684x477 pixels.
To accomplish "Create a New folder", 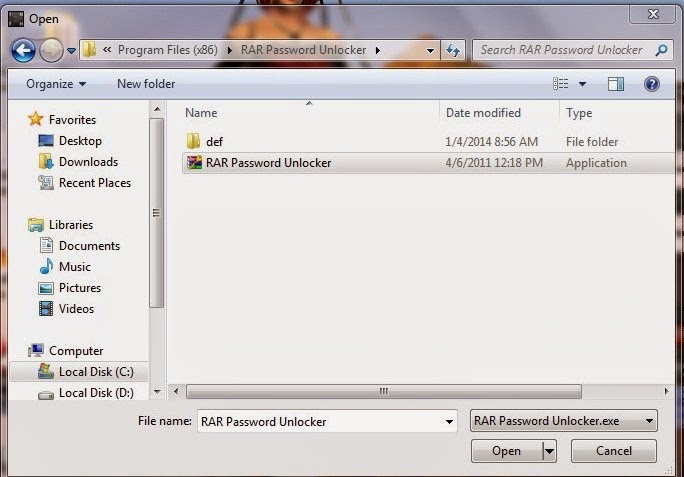I will click(x=146, y=84).
